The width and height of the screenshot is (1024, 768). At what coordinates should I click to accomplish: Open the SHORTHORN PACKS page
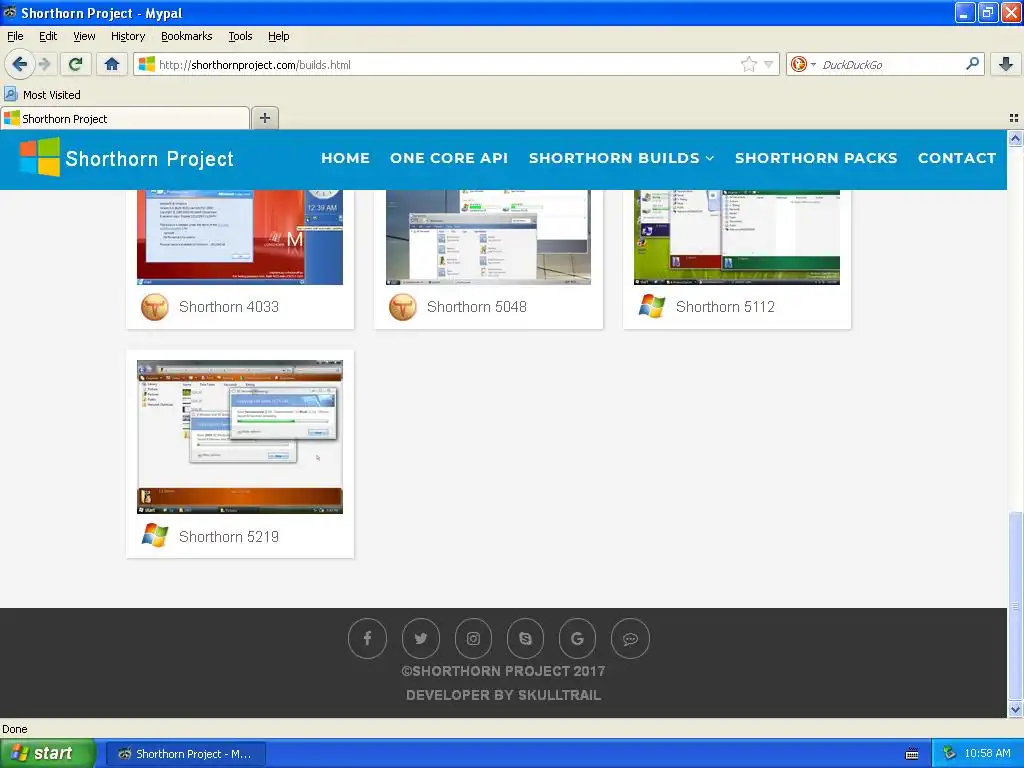[x=816, y=158]
